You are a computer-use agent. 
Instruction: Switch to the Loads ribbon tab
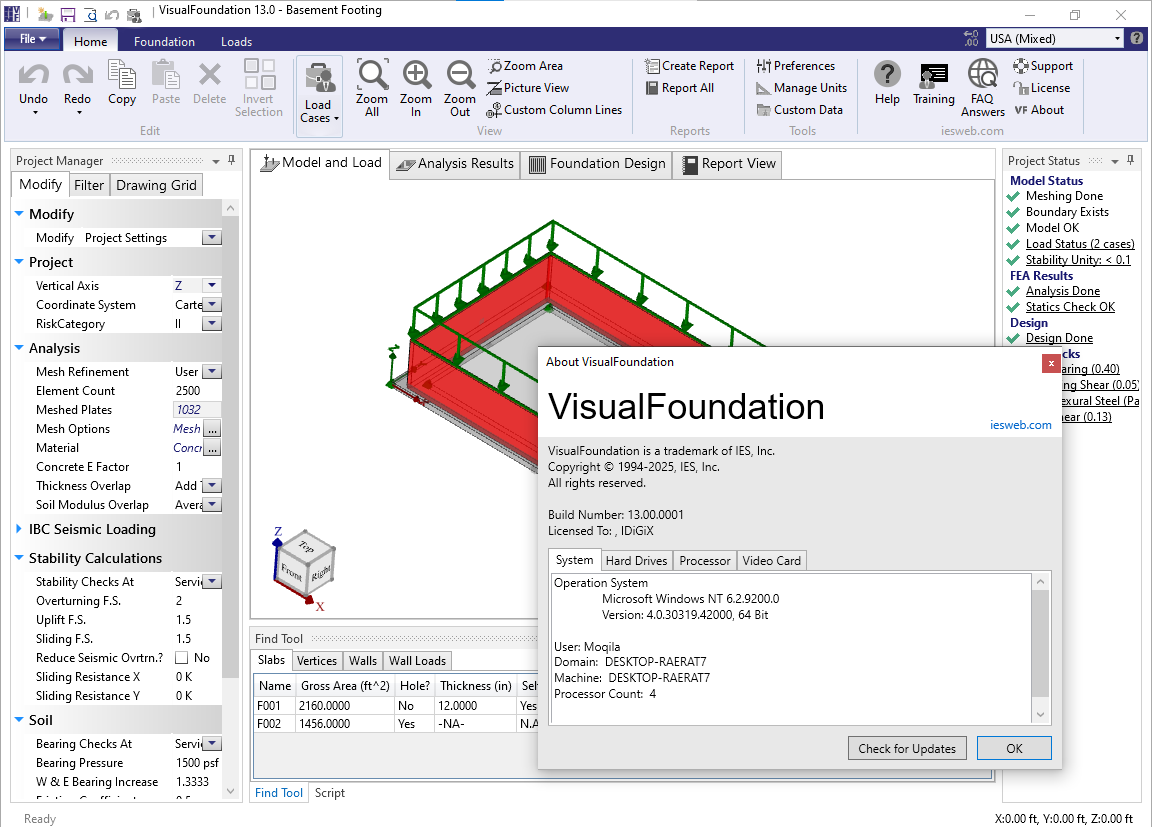pos(236,42)
